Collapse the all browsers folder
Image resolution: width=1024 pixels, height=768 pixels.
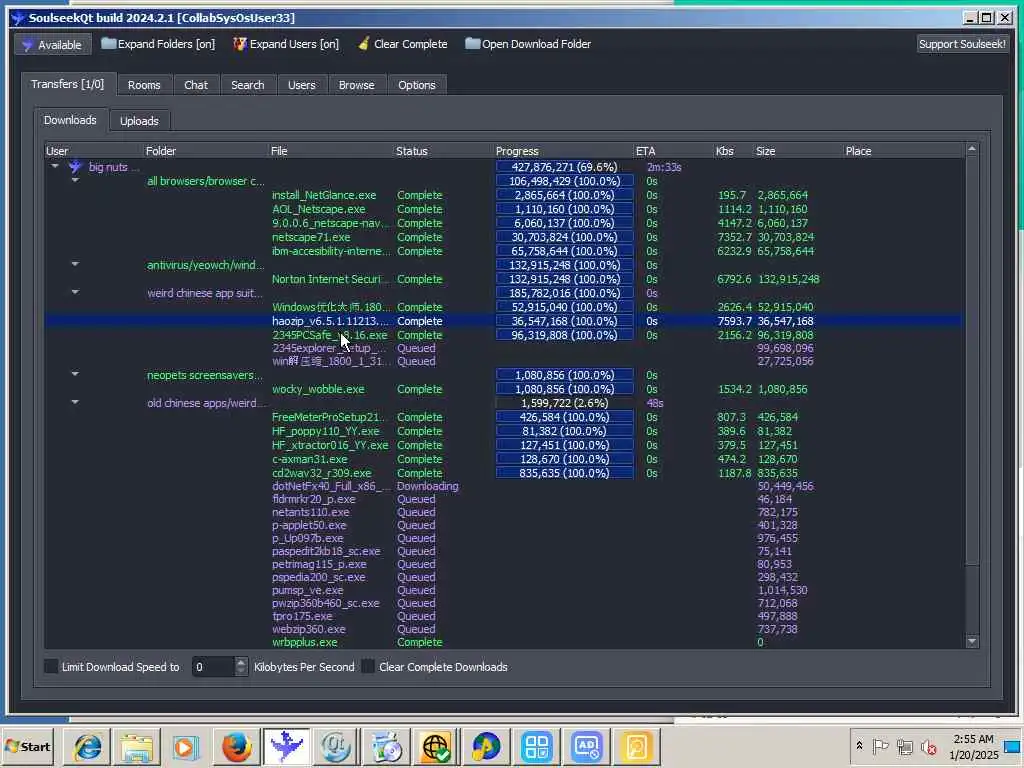75,180
